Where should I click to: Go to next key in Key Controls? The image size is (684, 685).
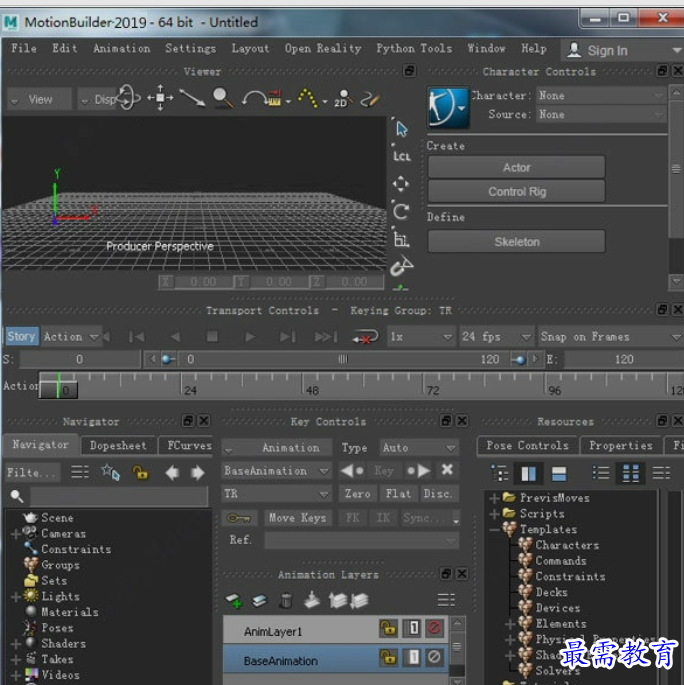point(418,471)
